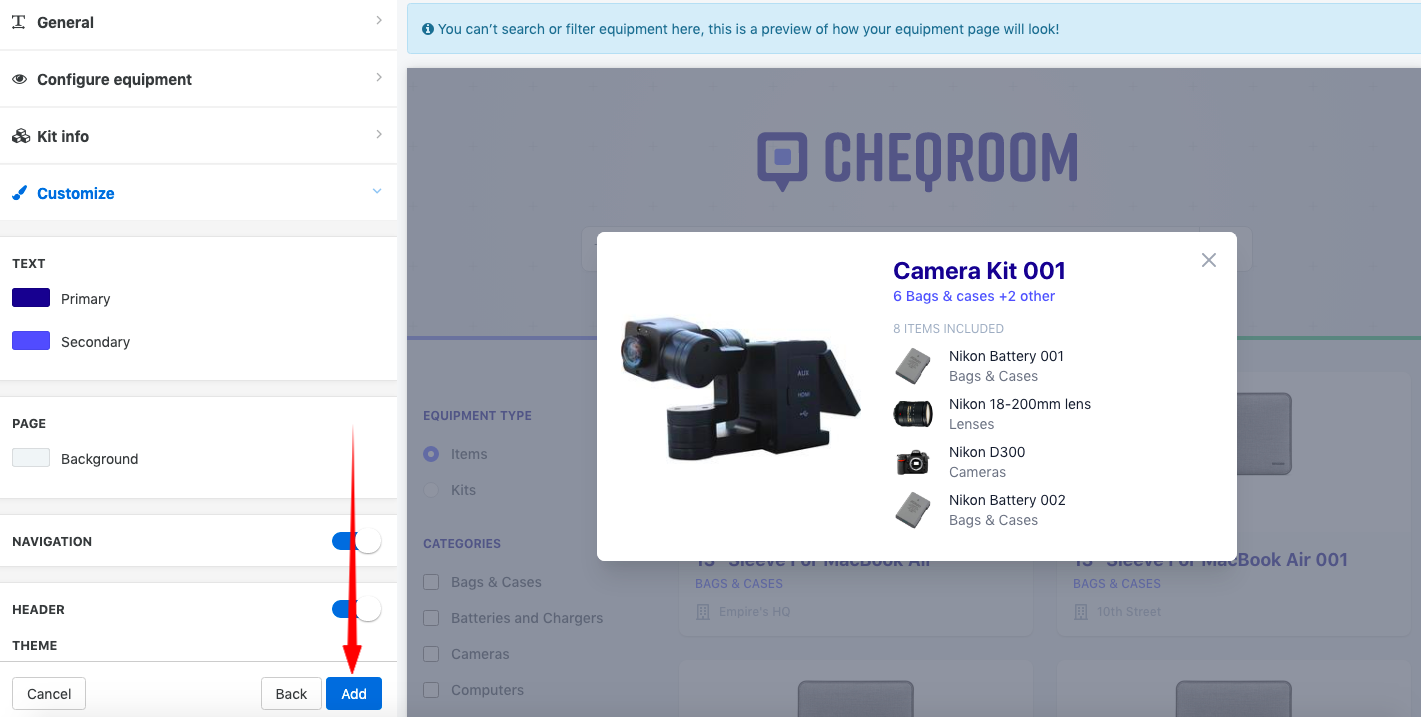Click the building icon beside Empire's HQ

(x=702, y=611)
